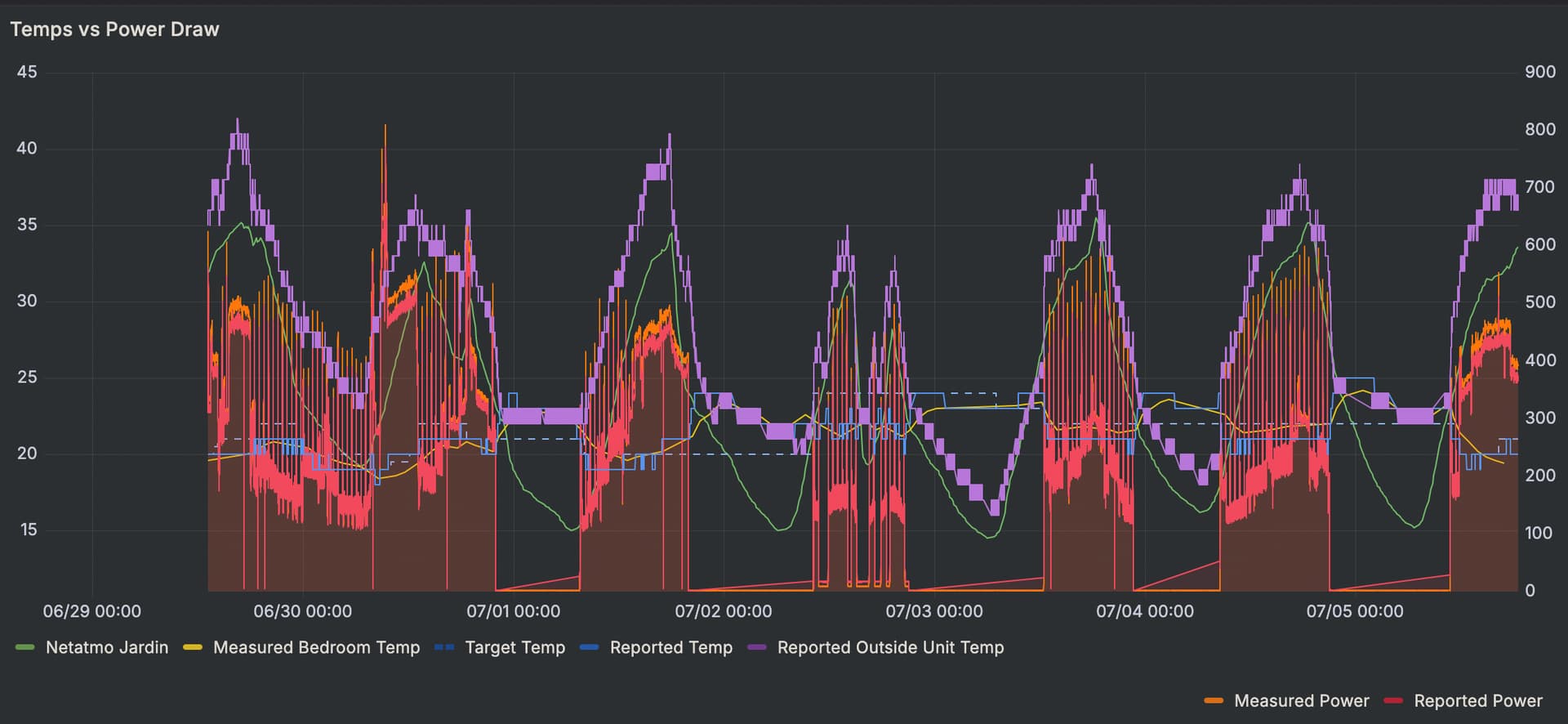This screenshot has width=1568, height=724.
Task: Toggle the Measured Power legend label
Action: pyautogui.click(x=1301, y=700)
